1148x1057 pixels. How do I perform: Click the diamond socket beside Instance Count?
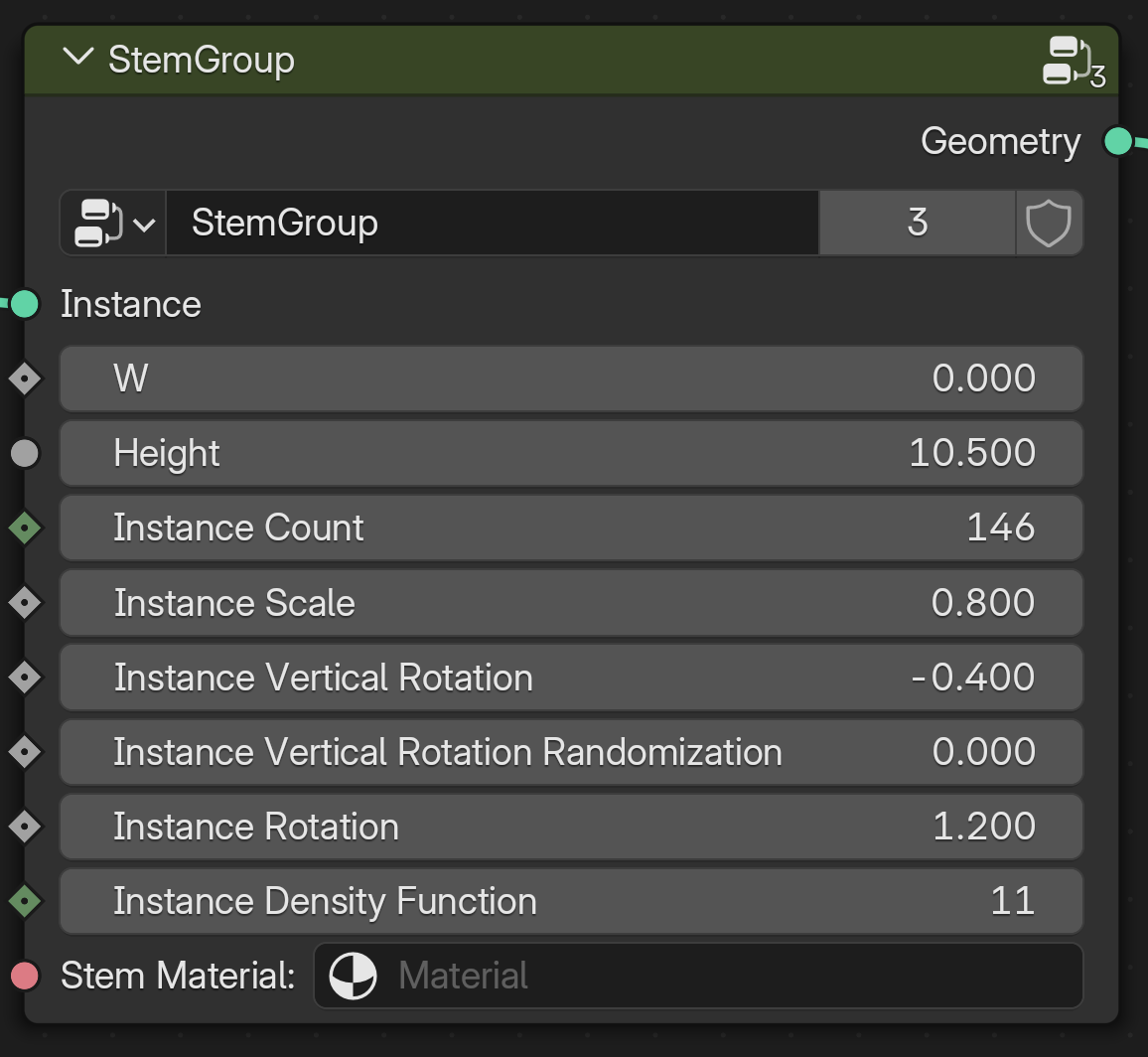(x=27, y=528)
